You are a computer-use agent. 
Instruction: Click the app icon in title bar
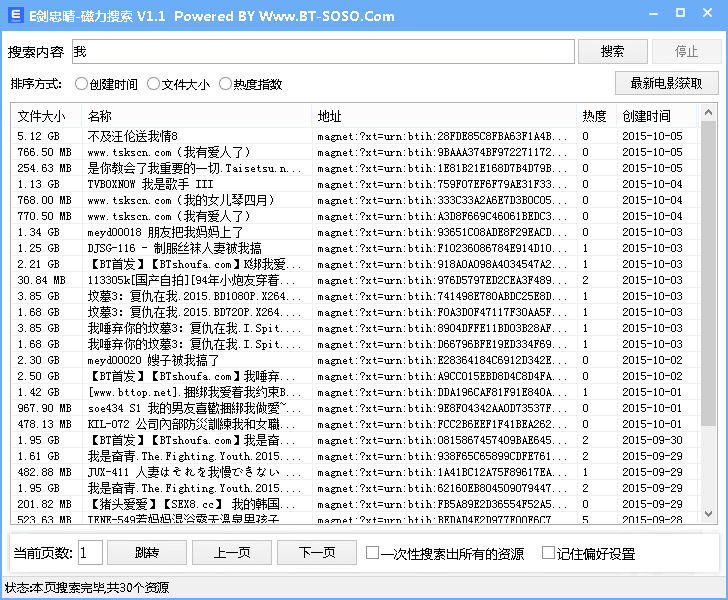pos(14,16)
